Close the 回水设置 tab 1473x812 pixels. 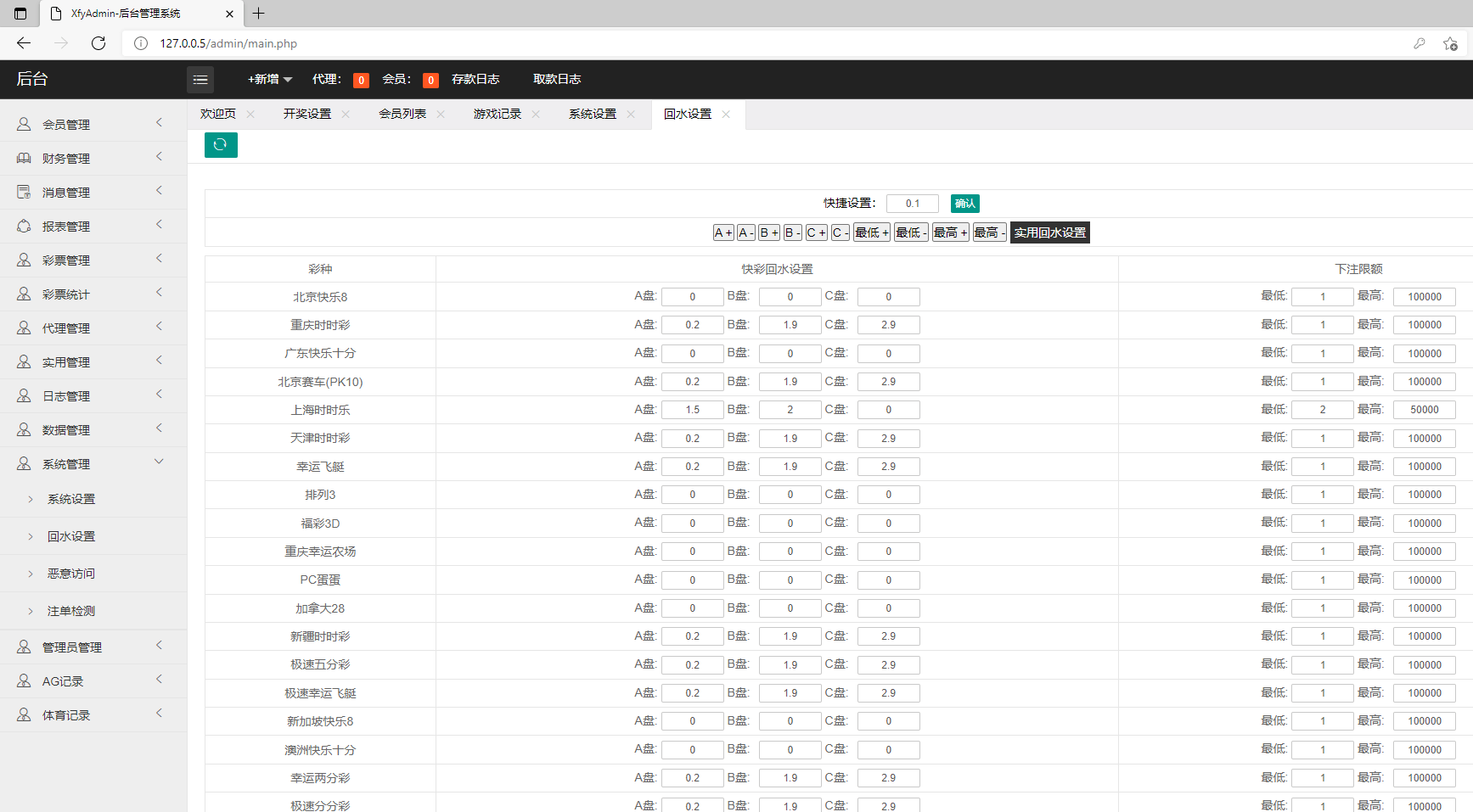[726, 115]
